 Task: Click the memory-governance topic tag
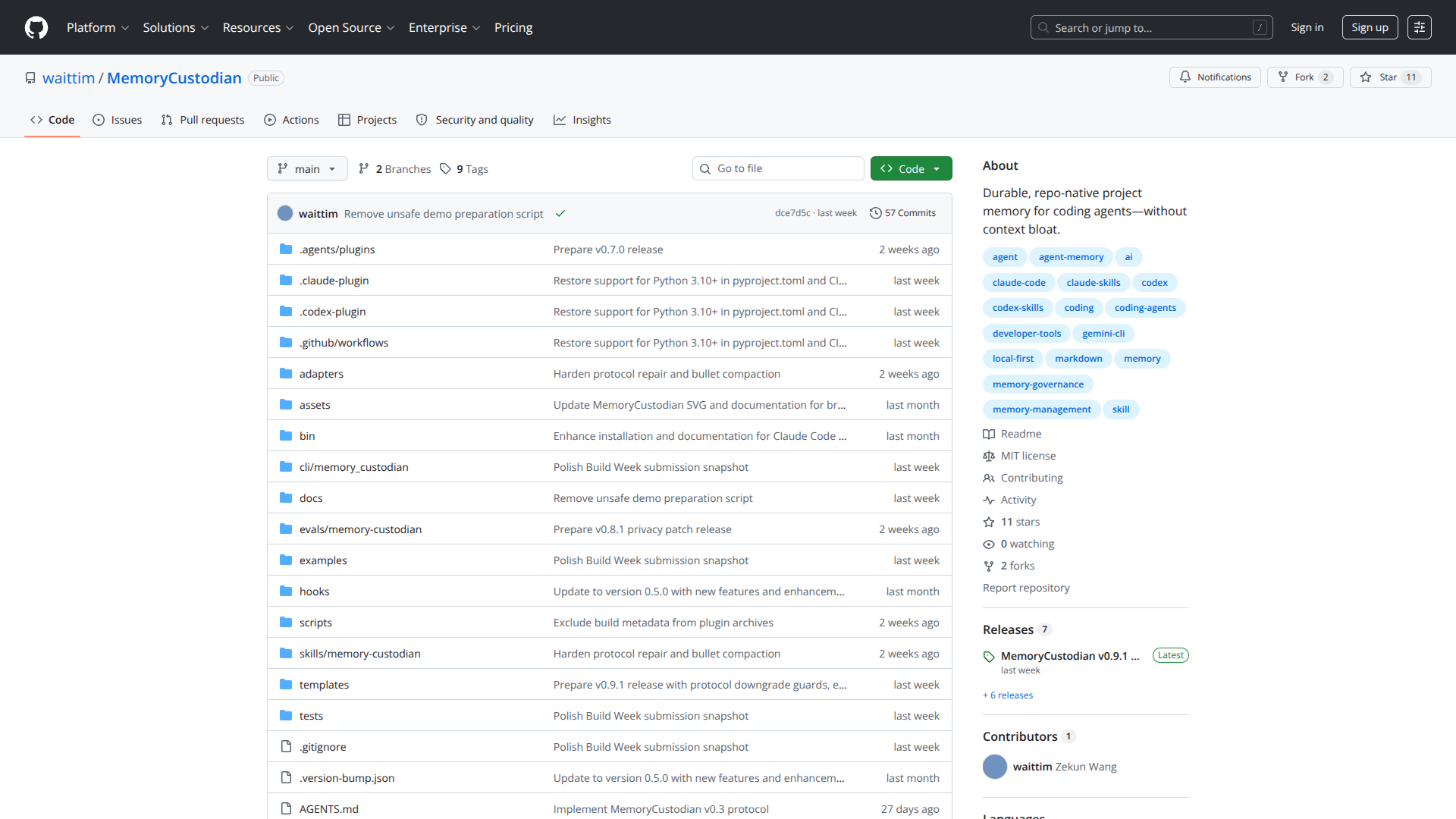click(1038, 384)
